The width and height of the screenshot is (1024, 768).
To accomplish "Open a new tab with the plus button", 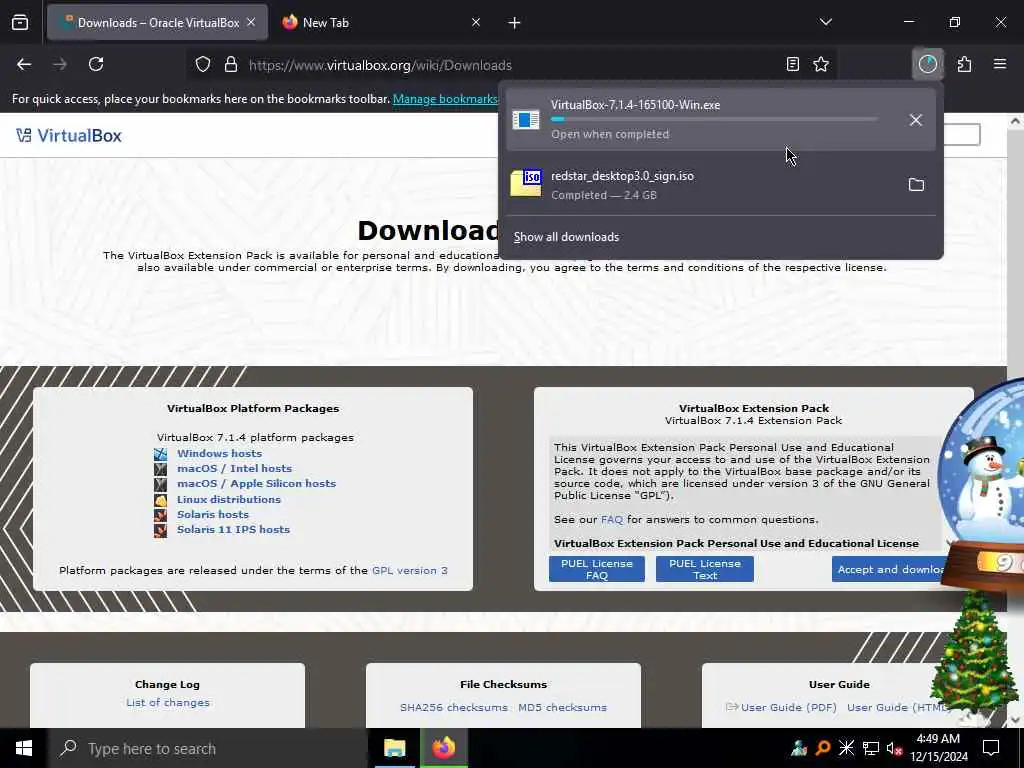I will click(514, 23).
